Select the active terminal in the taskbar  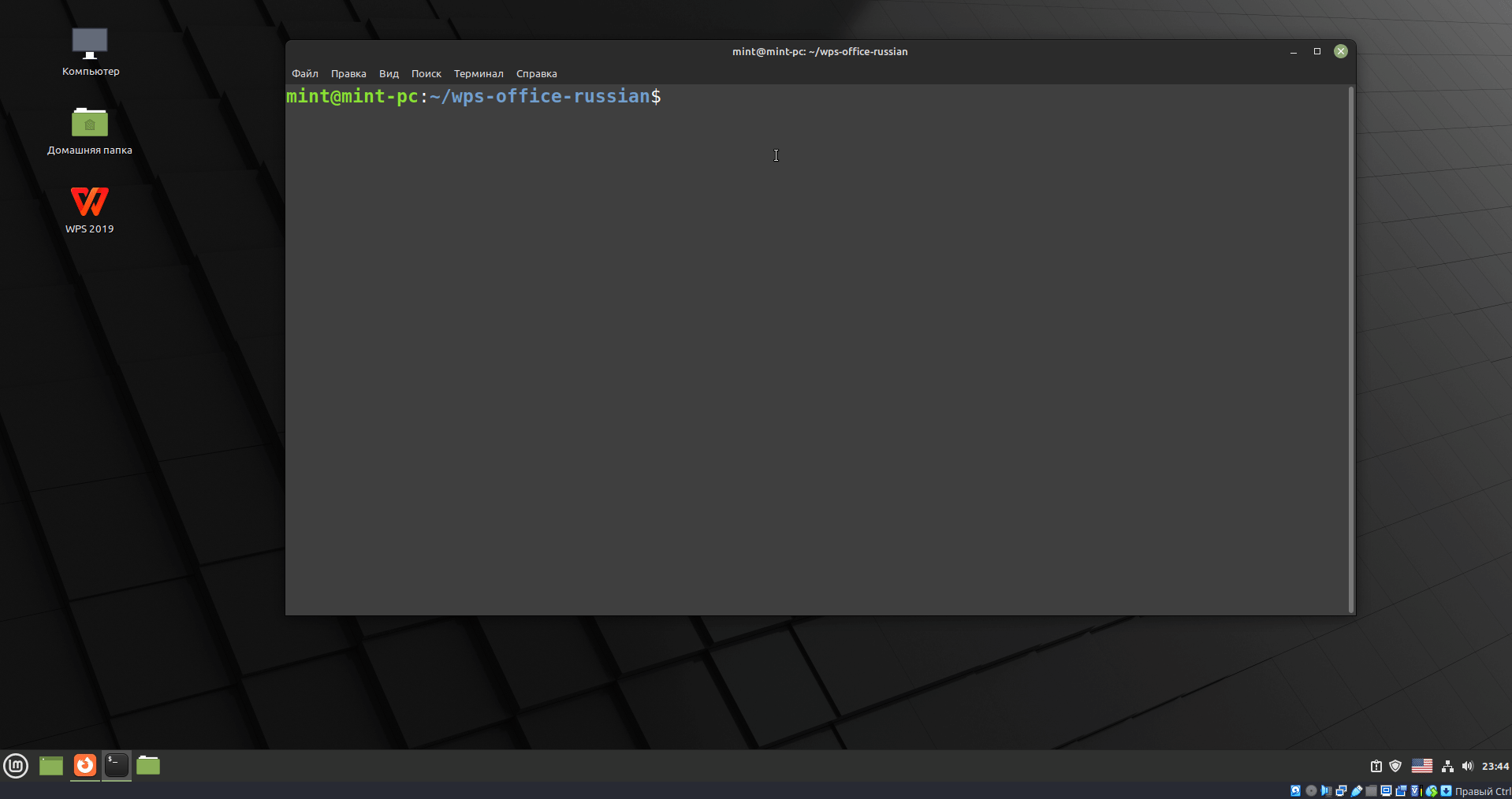(x=116, y=765)
